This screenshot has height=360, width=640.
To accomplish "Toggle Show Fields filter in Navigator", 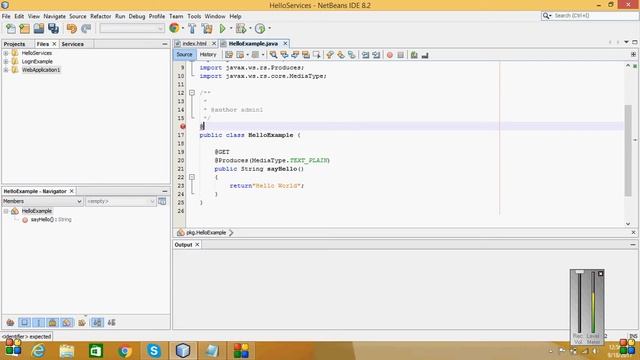I will coord(24,323).
